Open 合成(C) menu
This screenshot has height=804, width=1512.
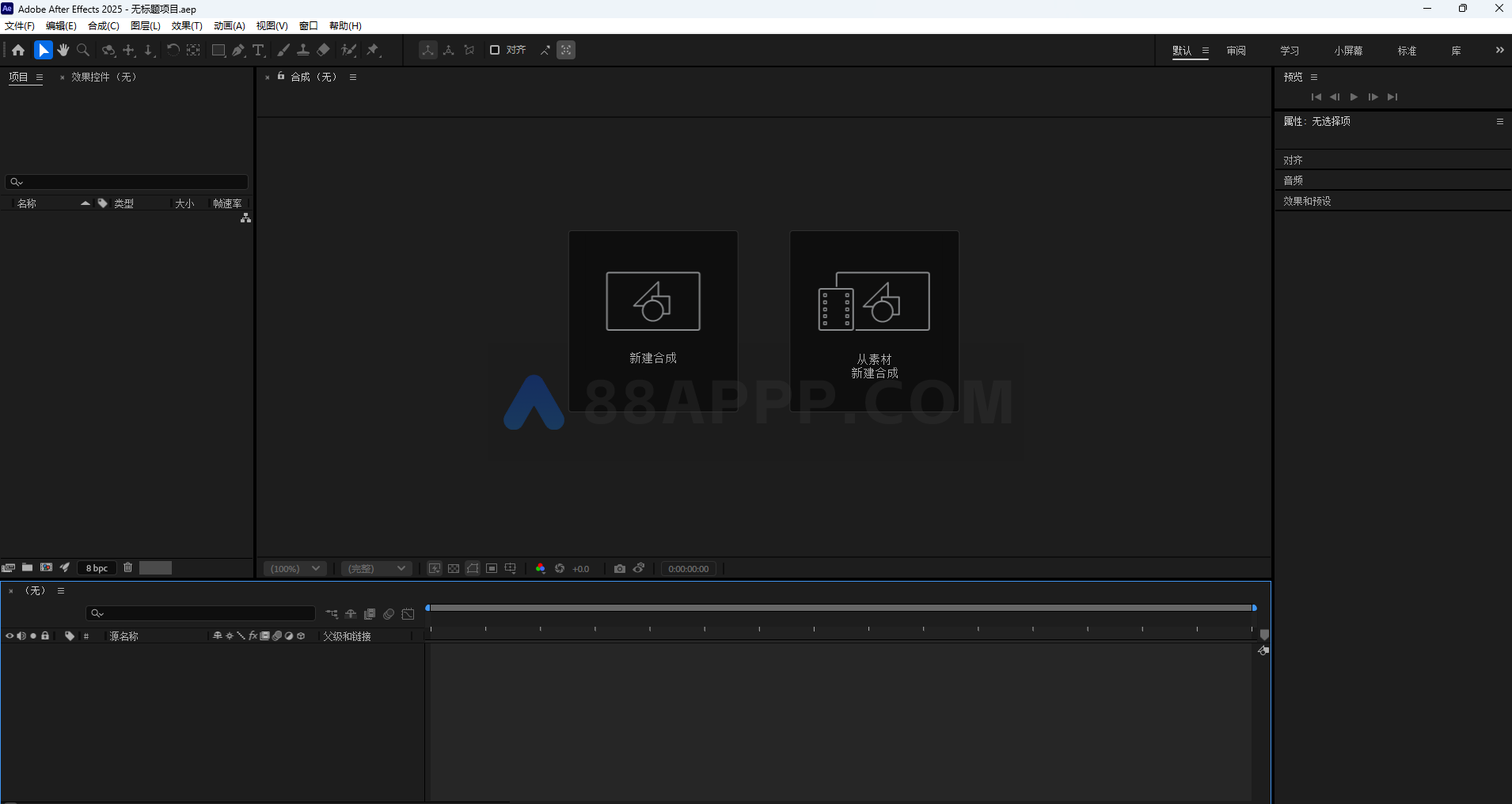[103, 26]
